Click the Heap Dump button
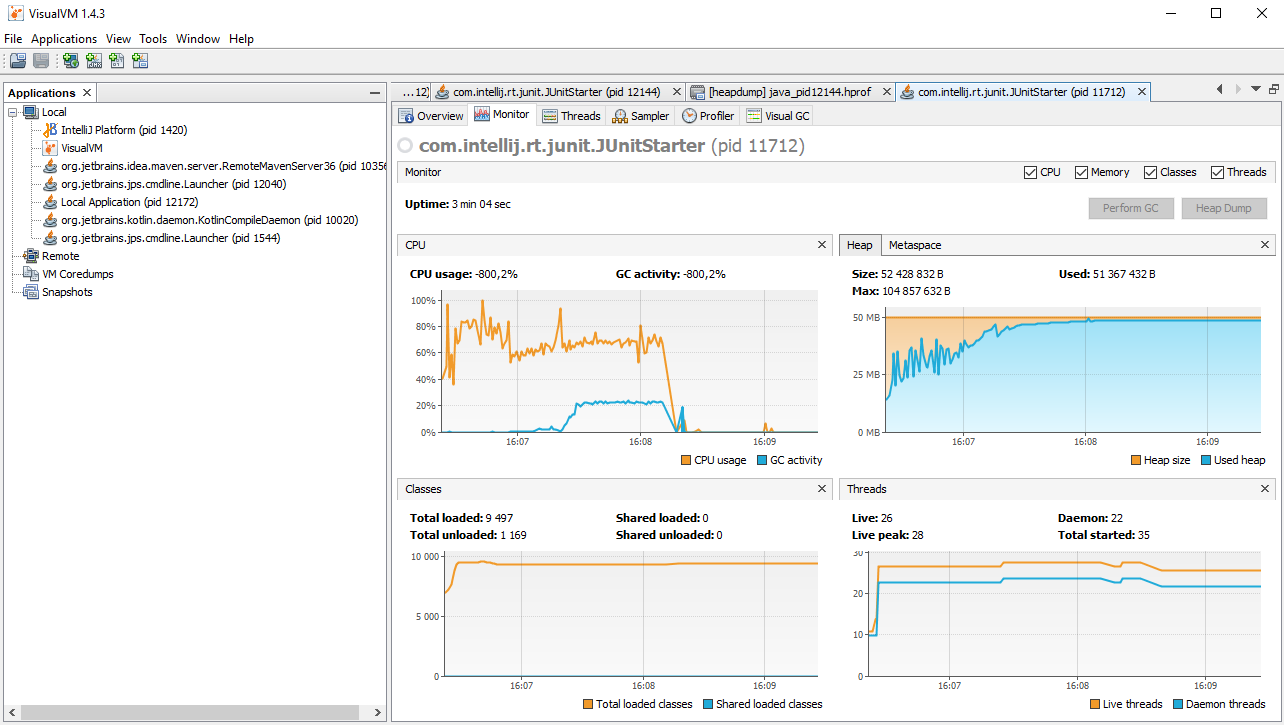Screen dimensions: 1284x725 pos(1224,208)
